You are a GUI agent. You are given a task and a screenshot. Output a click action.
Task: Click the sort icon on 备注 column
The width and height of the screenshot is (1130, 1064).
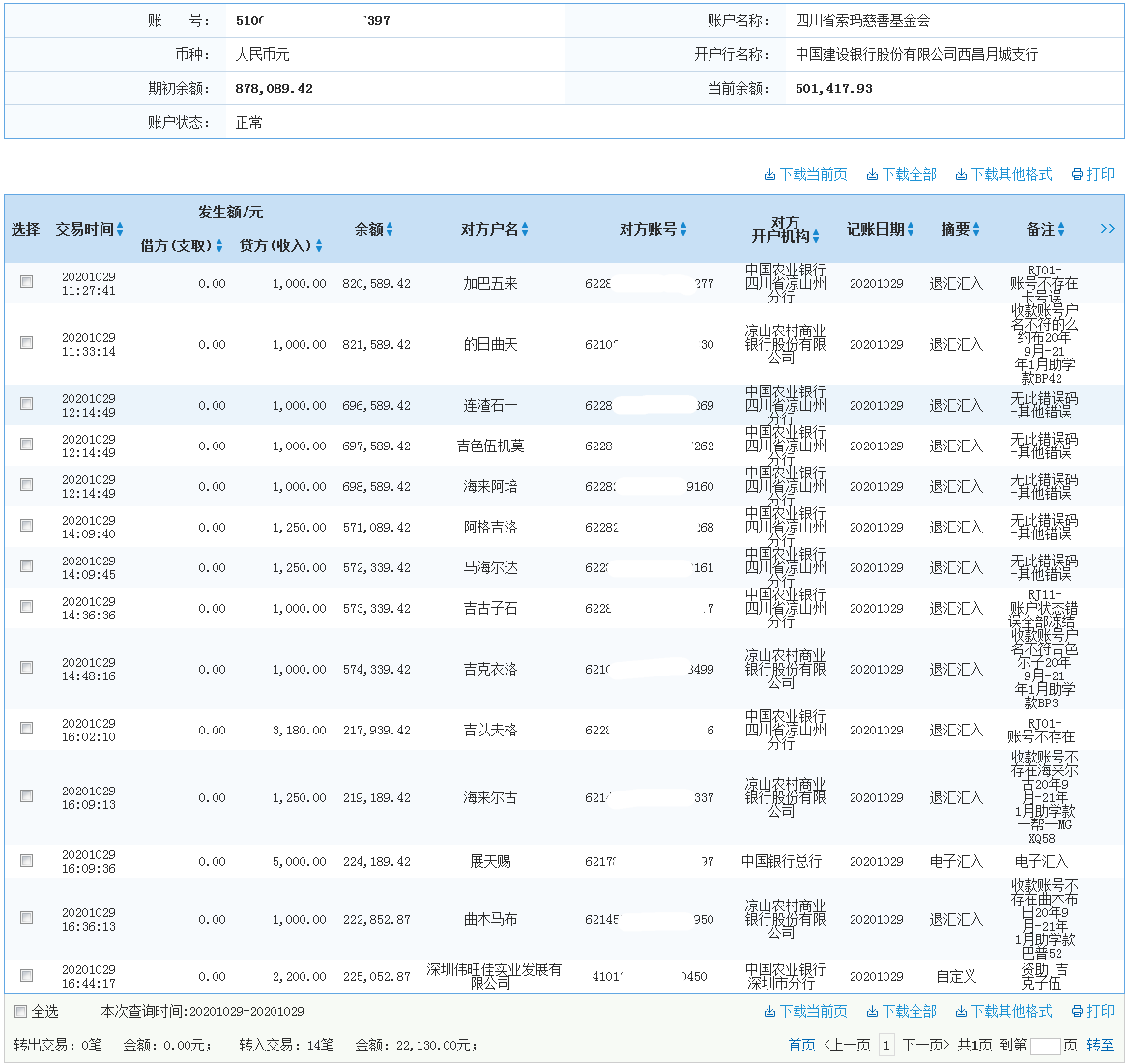coord(1062,229)
